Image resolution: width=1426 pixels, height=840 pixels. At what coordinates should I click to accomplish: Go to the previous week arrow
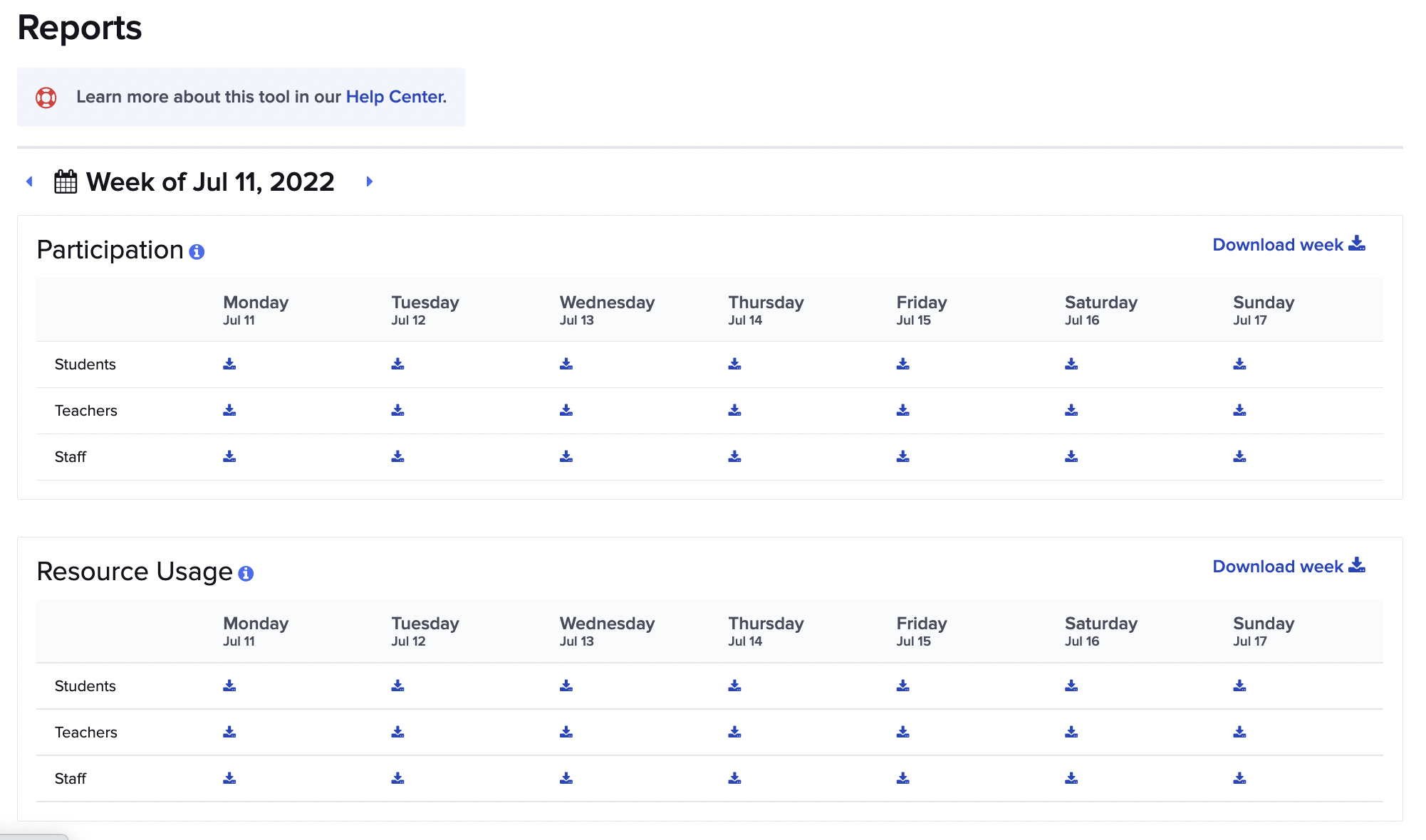[29, 182]
